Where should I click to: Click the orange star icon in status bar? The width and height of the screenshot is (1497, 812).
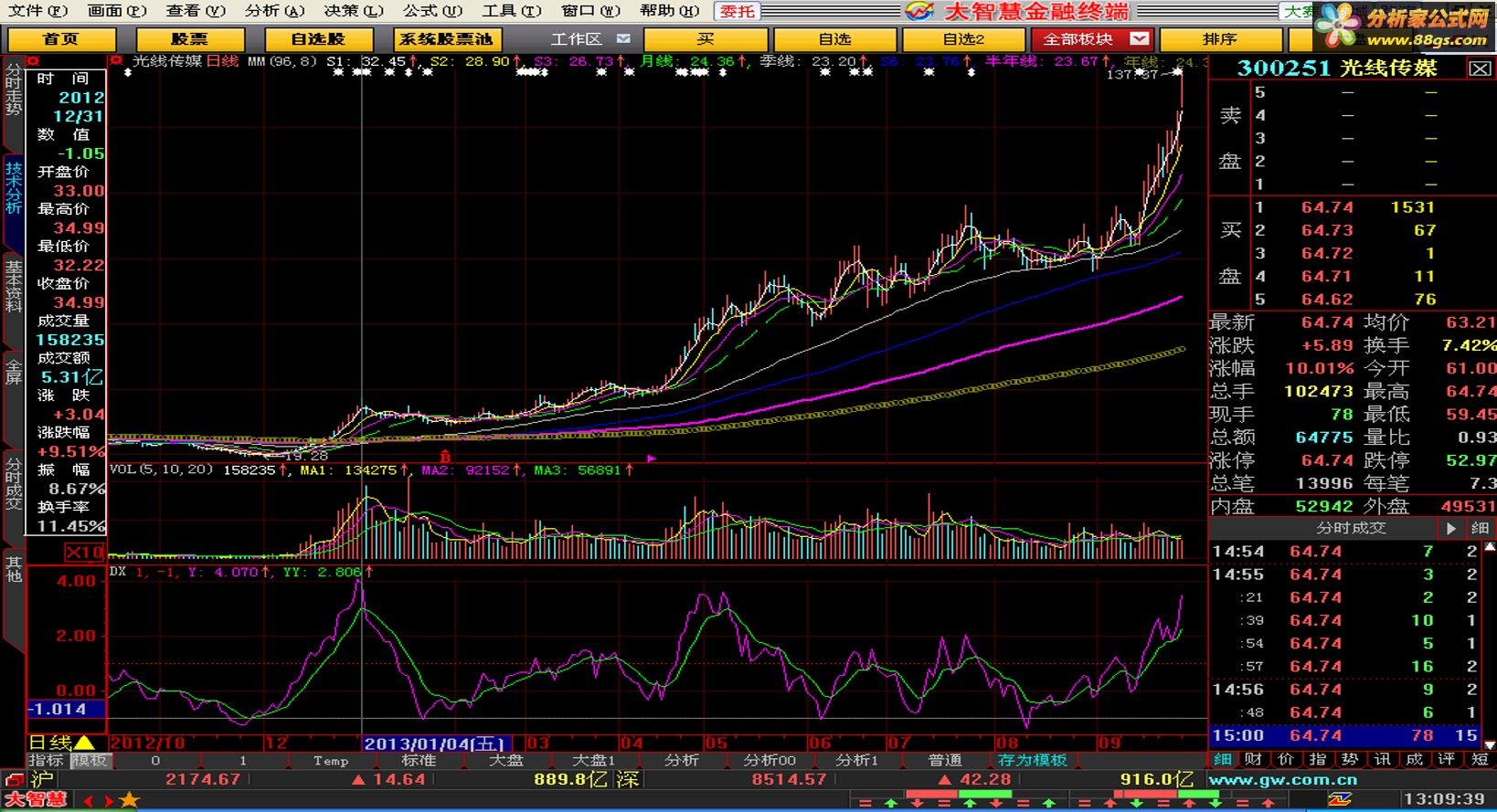pos(130,800)
